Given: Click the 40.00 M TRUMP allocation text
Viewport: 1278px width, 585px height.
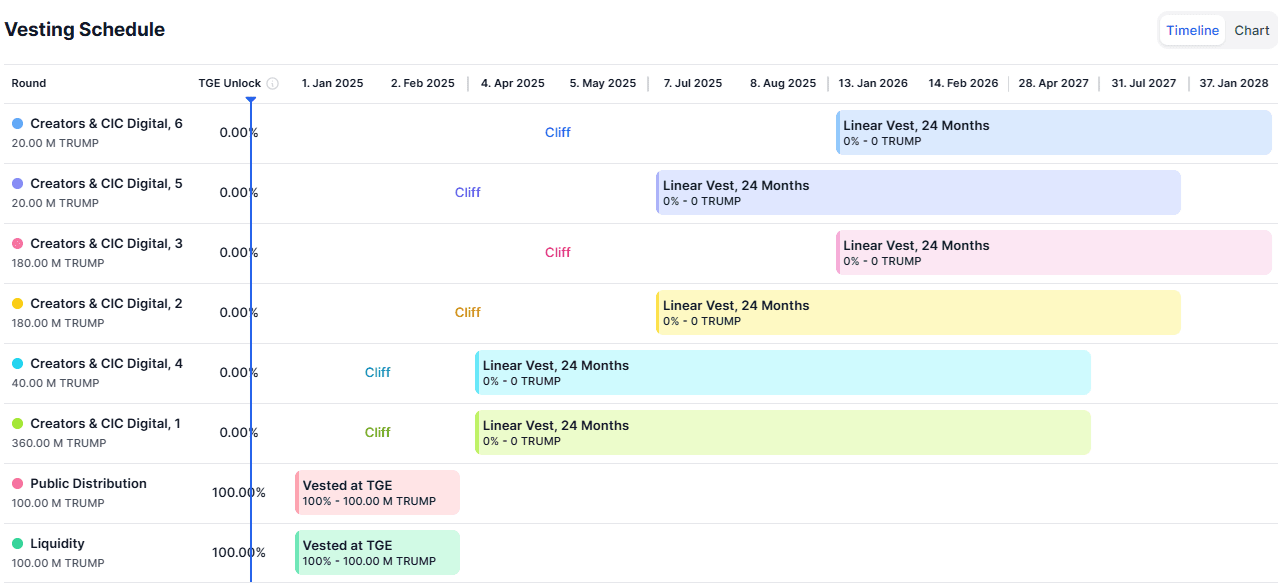Looking at the screenshot, I should 56,383.
